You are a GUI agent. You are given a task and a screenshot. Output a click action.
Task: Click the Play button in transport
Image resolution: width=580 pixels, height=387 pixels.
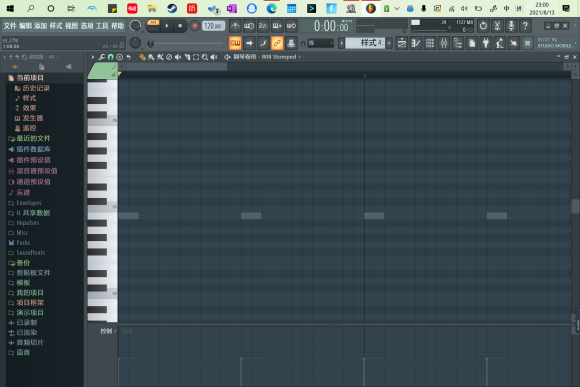coord(167,26)
